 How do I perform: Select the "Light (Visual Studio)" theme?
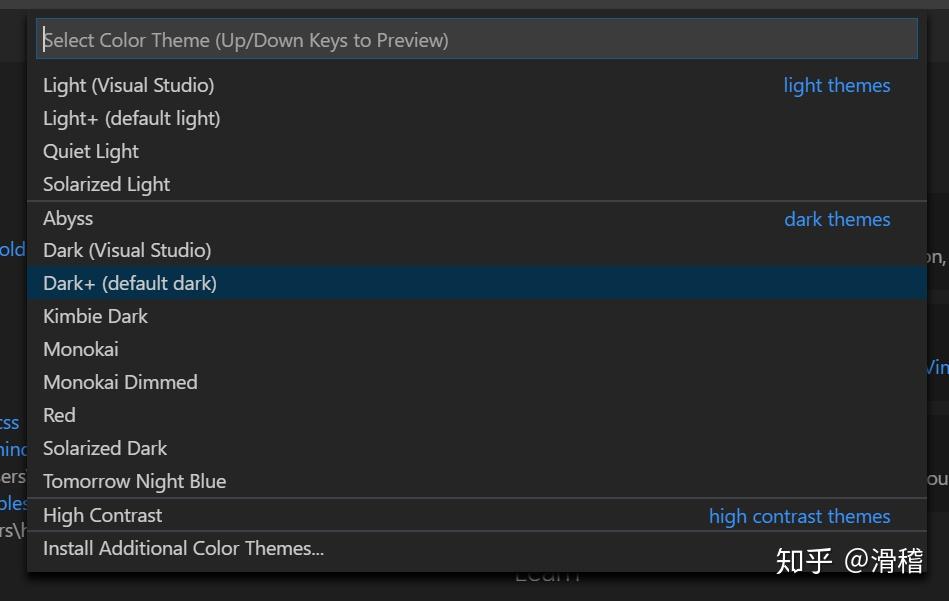click(128, 85)
